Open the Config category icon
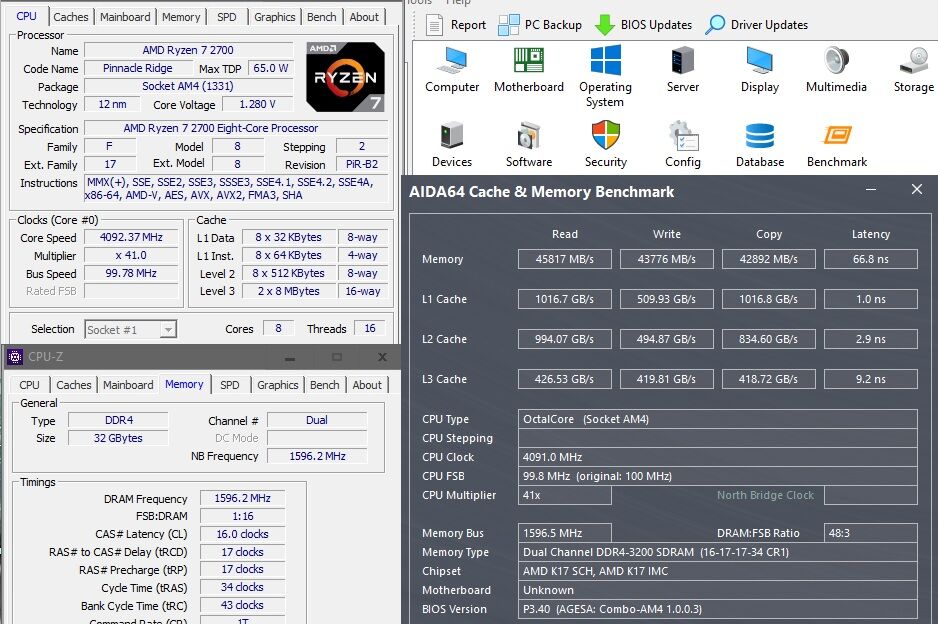 tap(683, 144)
